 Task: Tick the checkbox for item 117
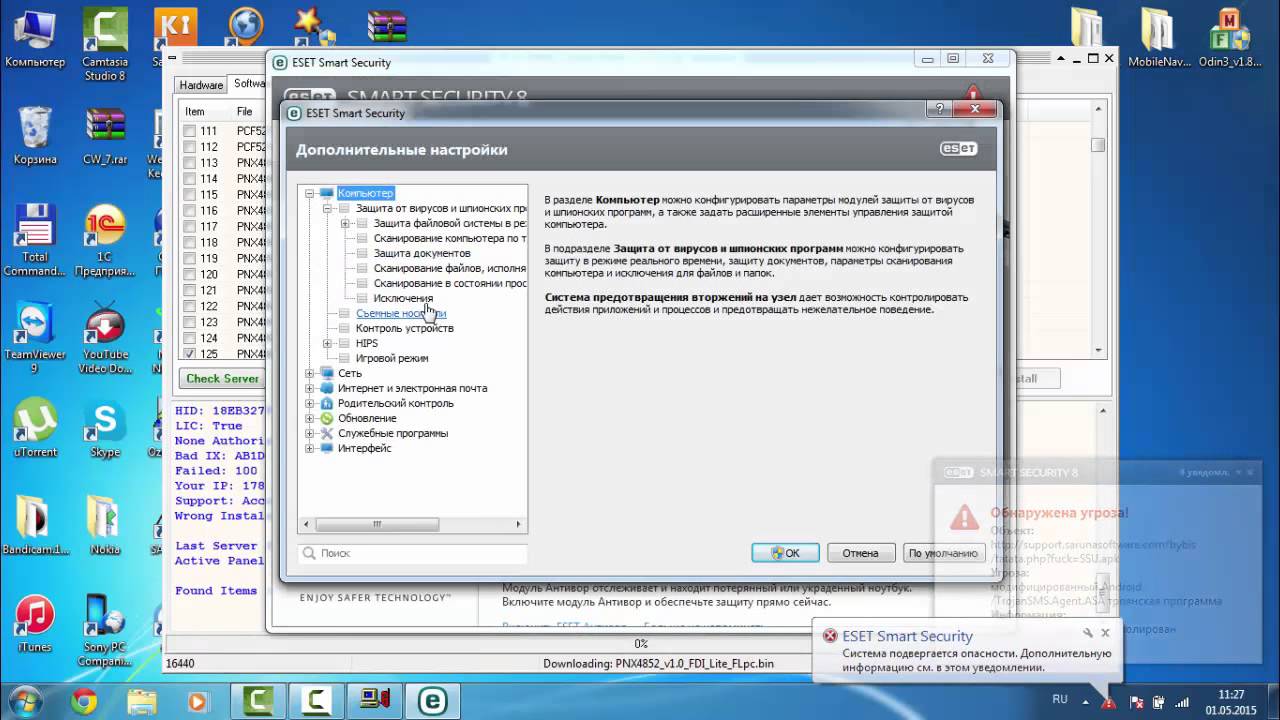click(190, 227)
